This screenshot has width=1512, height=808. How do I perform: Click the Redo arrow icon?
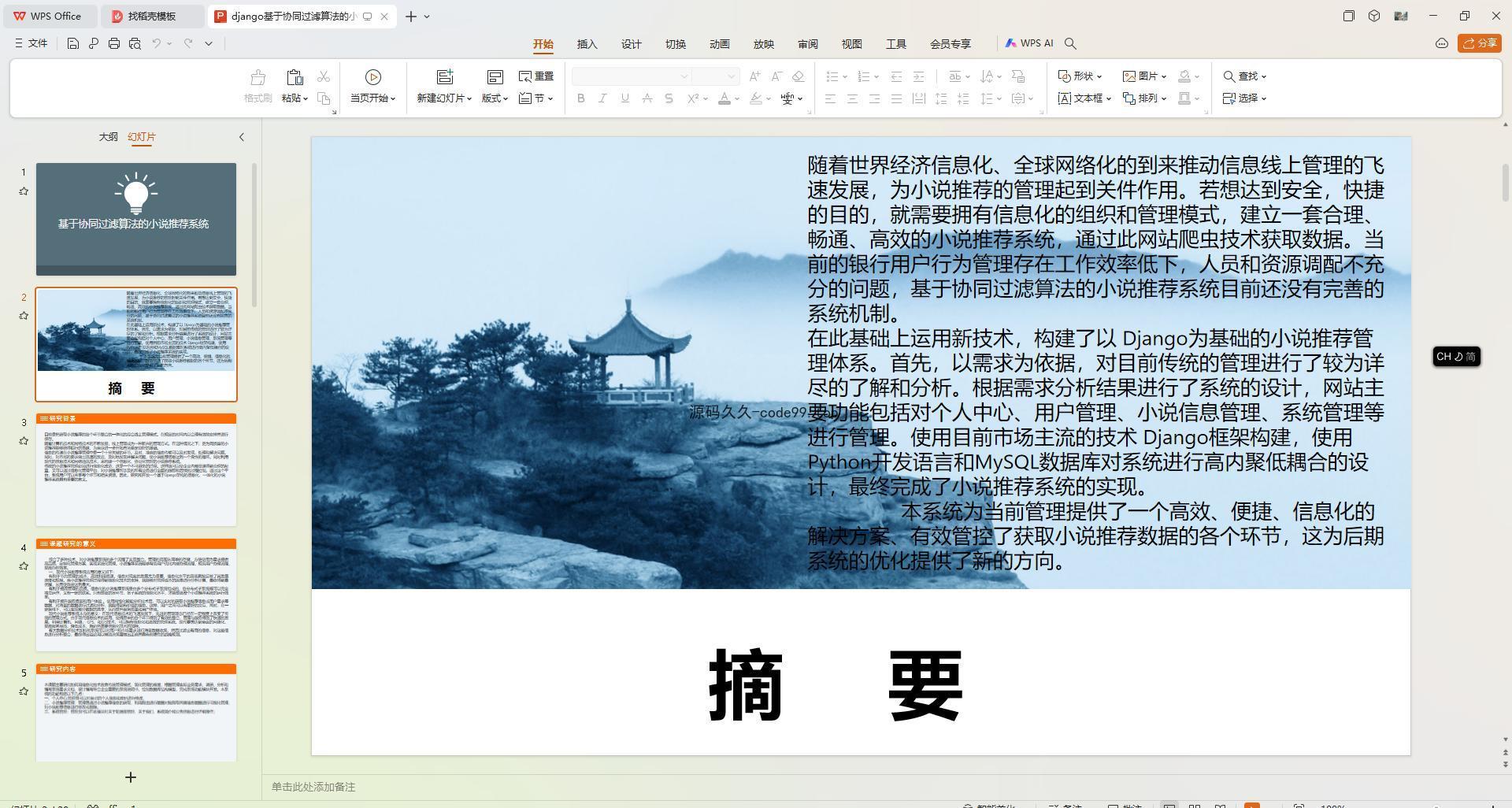point(188,43)
